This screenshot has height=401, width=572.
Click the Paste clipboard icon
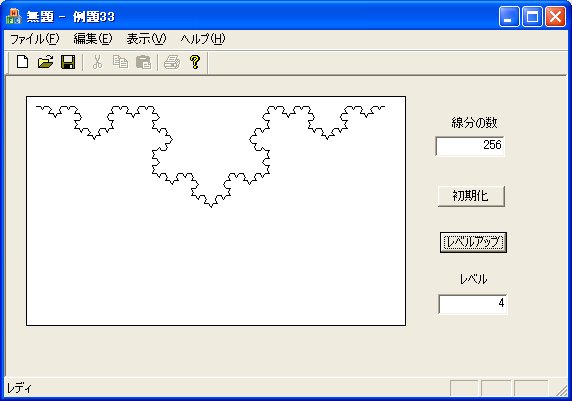click(x=143, y=62)
